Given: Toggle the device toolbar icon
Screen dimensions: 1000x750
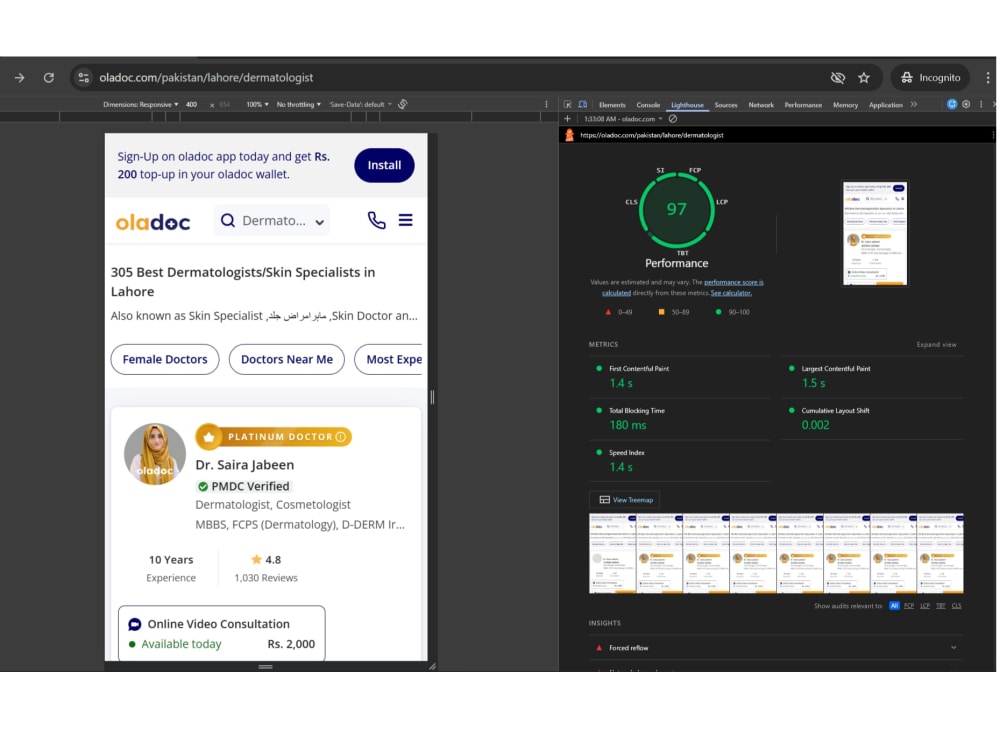Looking at the screenshot, I should (582, 105).
